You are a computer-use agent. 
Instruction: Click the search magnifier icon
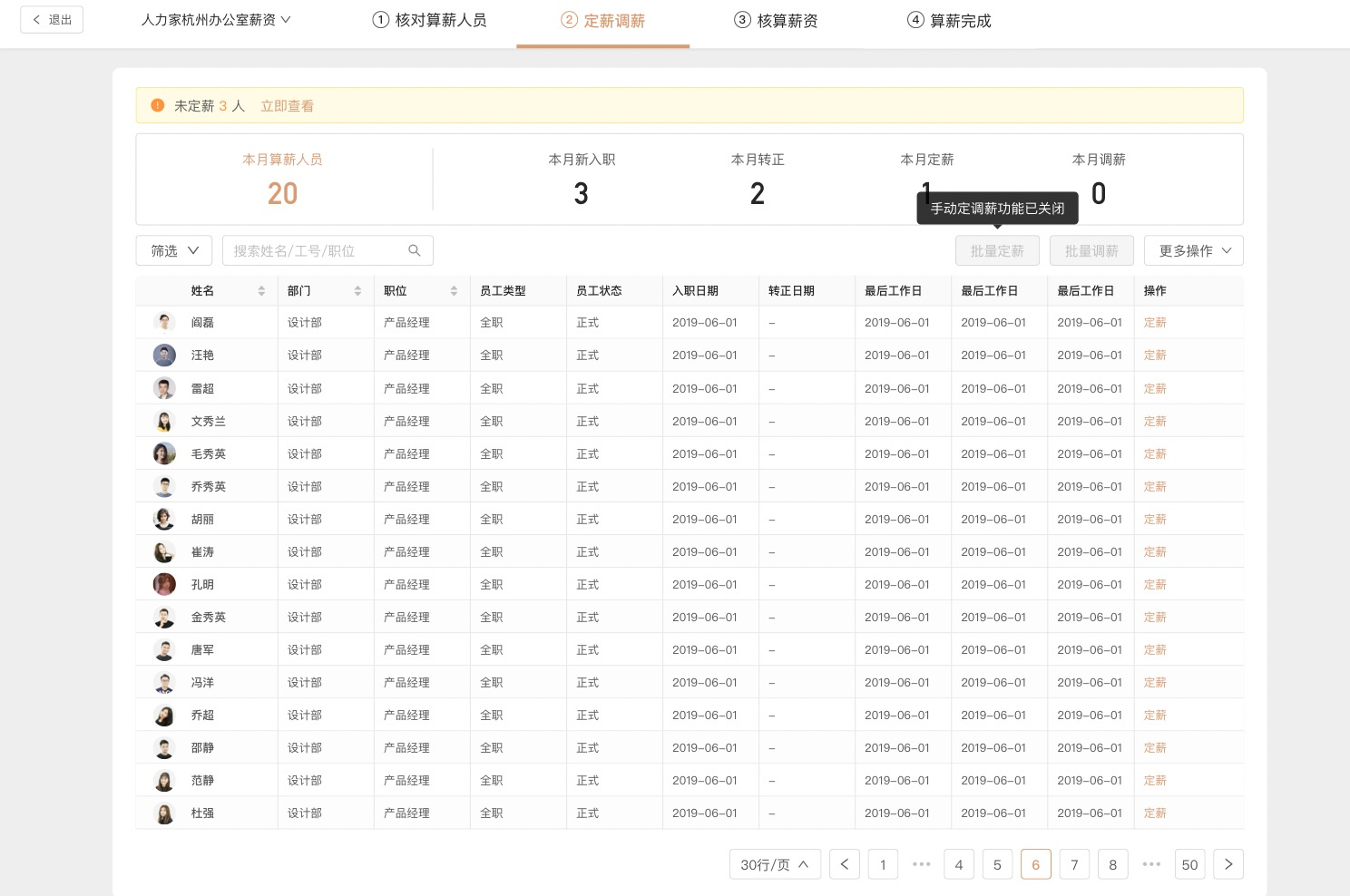click(x=415, y=250)
